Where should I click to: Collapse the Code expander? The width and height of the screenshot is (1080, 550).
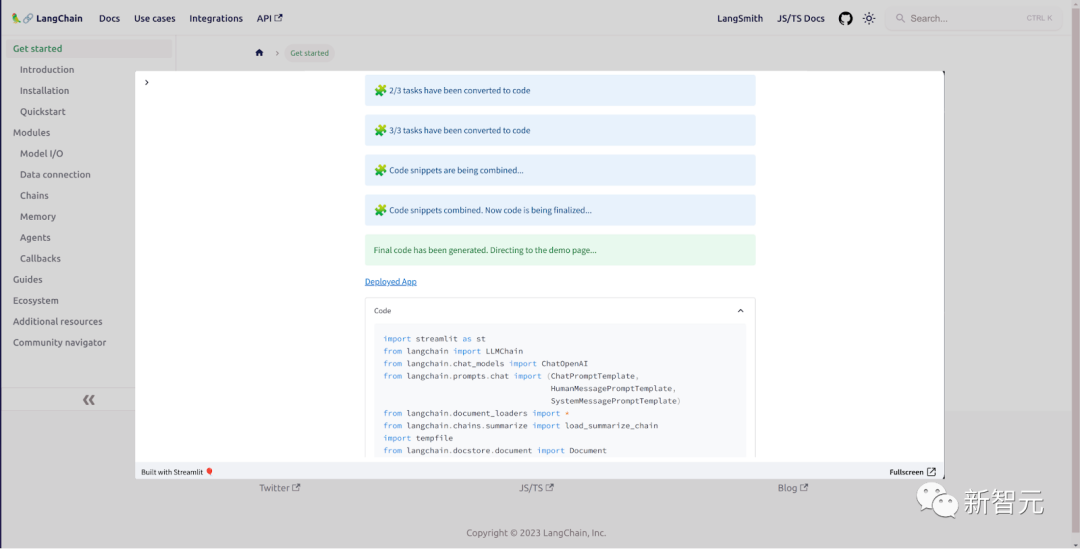(x=740, y=311)
